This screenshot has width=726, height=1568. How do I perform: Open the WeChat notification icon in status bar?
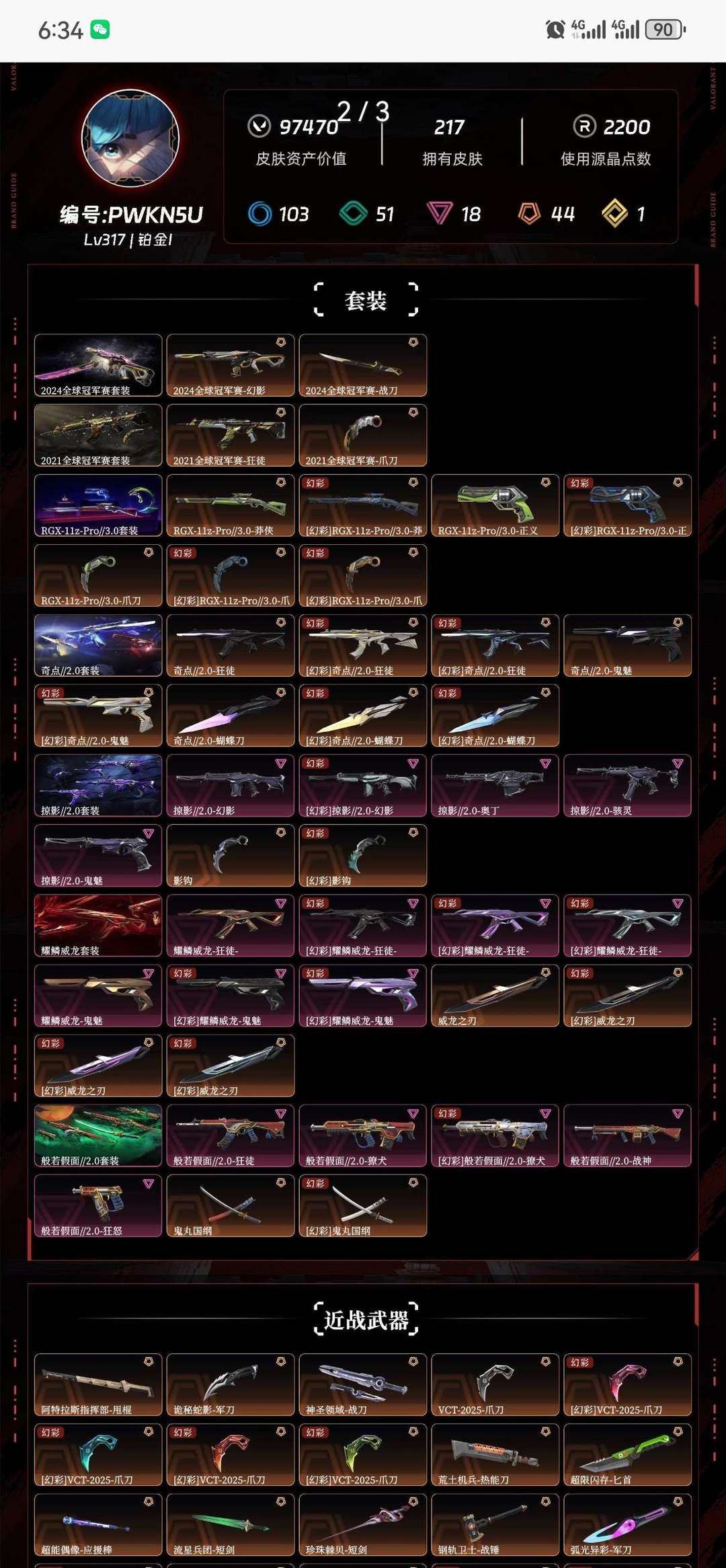[100, 30]
